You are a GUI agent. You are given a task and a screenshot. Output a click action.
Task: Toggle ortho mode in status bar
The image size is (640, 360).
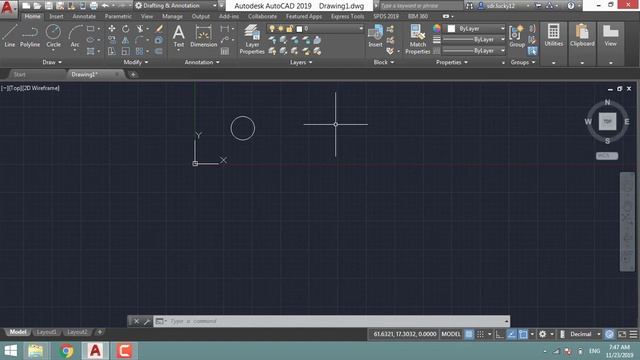tap(500, 334)
